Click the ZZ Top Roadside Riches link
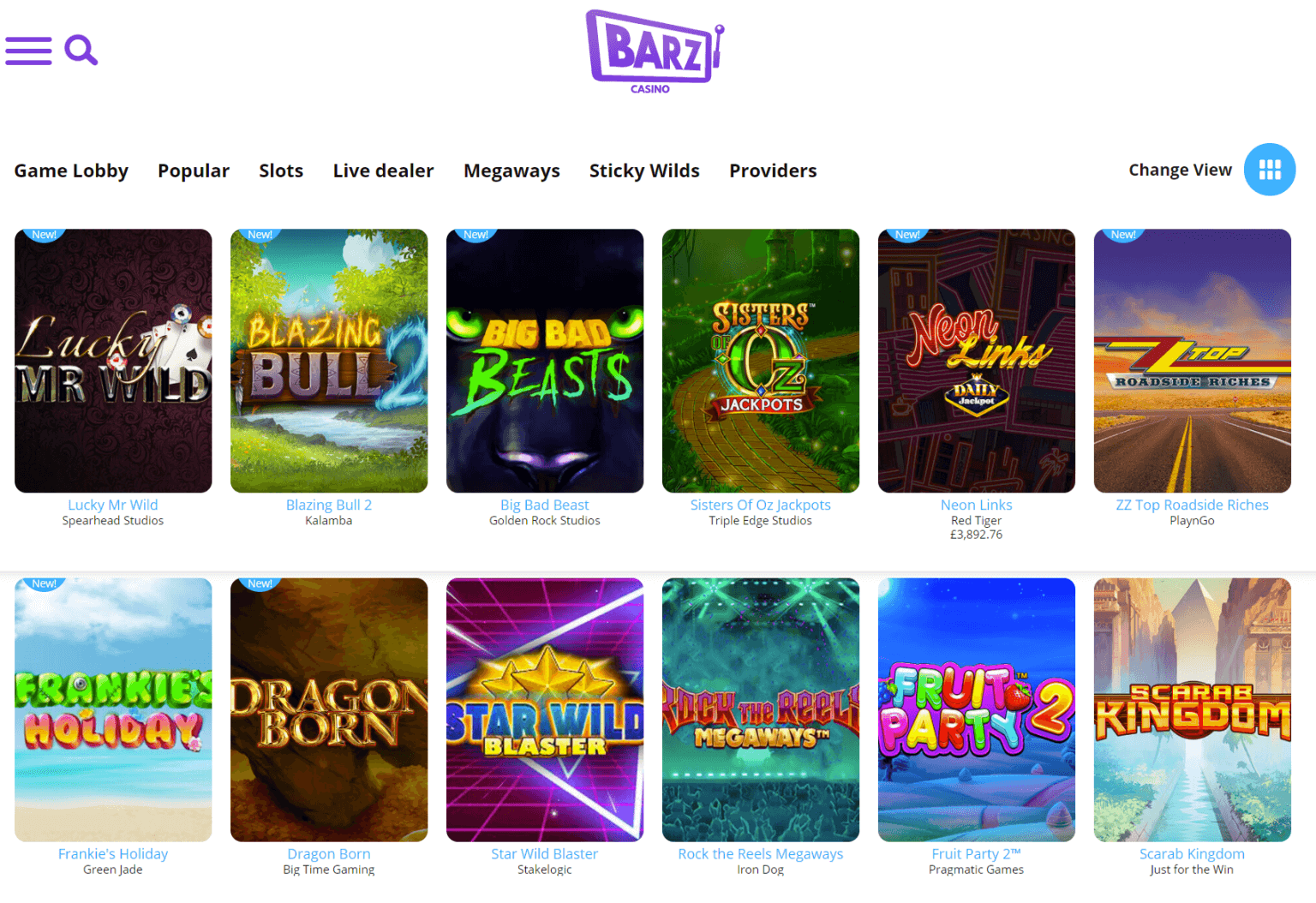1316x903 pixels. coord(1192,505)
